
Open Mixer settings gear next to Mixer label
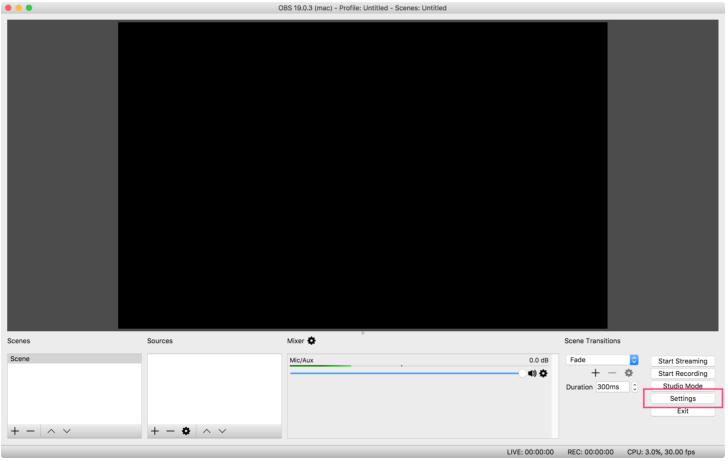coord(312,341)
